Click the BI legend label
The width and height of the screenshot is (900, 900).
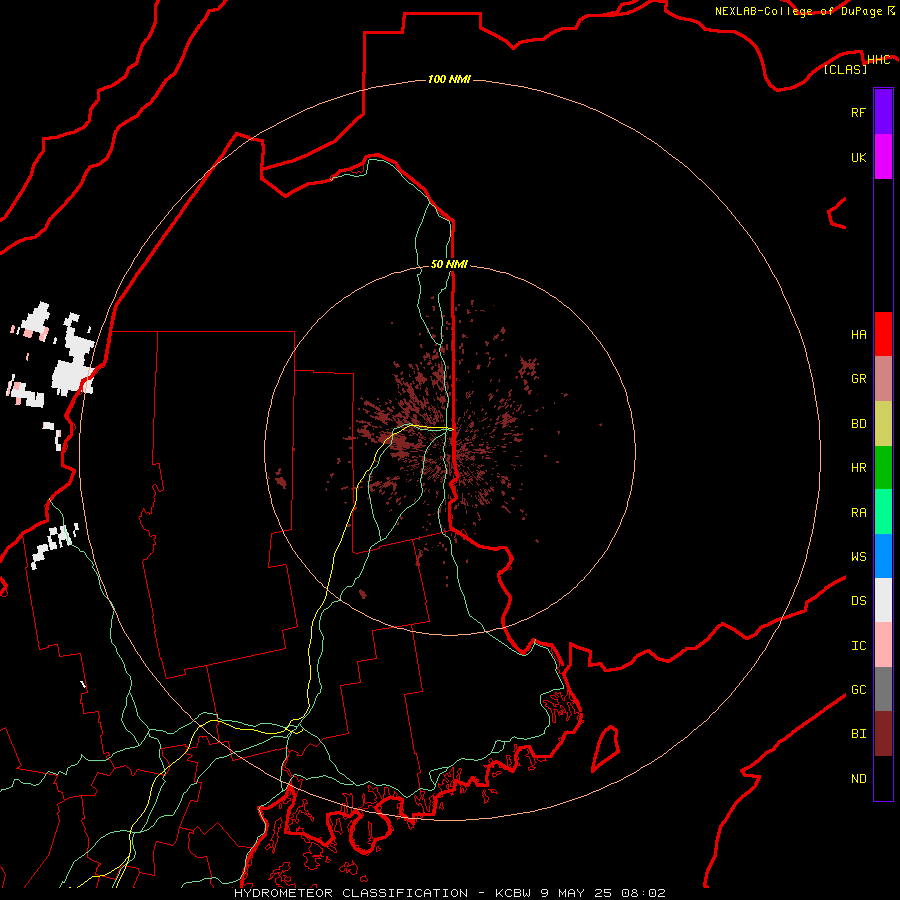(858, 734)
